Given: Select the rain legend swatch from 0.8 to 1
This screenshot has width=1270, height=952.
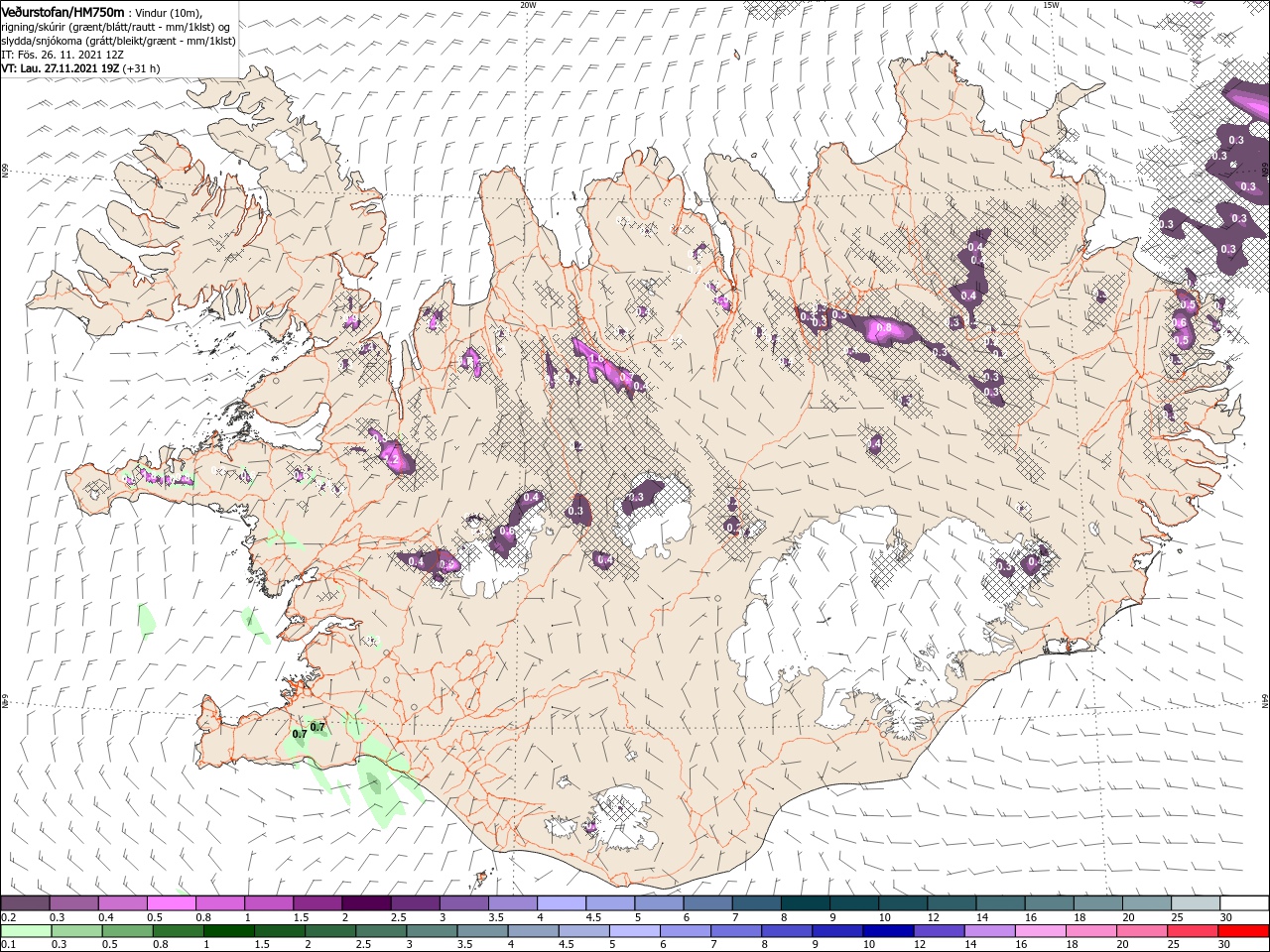Looking at the screenshot, I should [179, 930].
